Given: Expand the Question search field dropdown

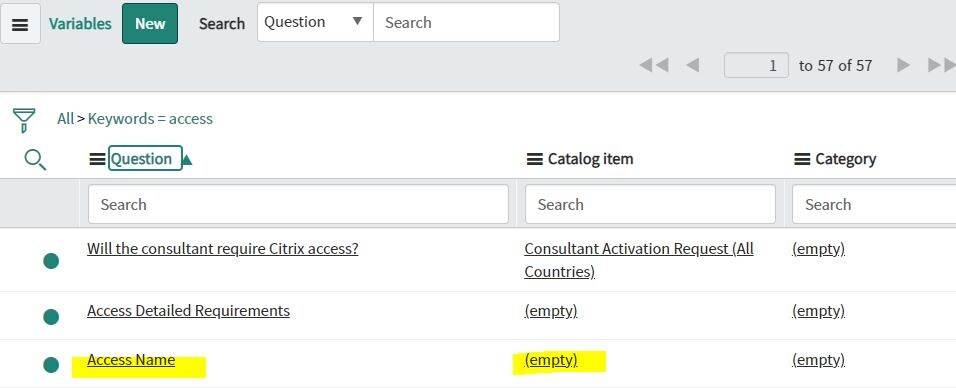Looking at the screenshot, I should [315, 22].
